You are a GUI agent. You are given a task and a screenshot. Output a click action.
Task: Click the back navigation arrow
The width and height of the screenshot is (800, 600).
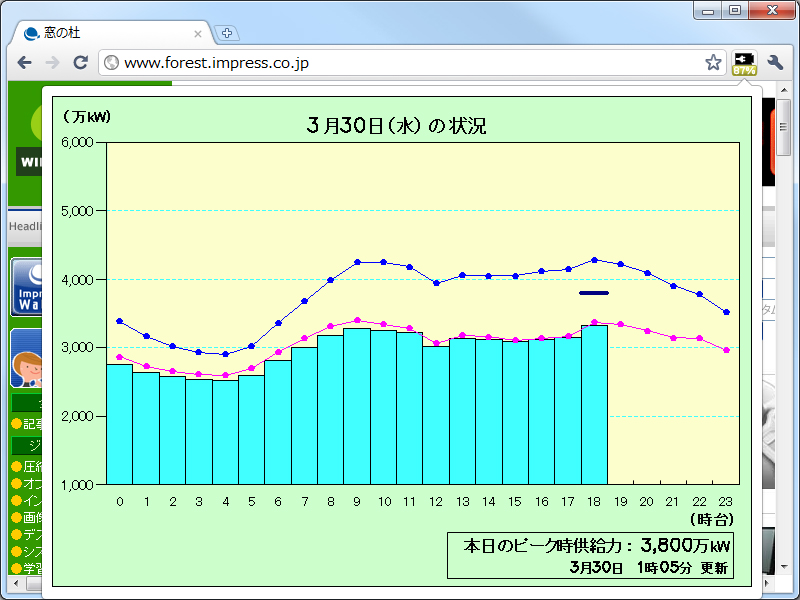(x=24, y=61)
